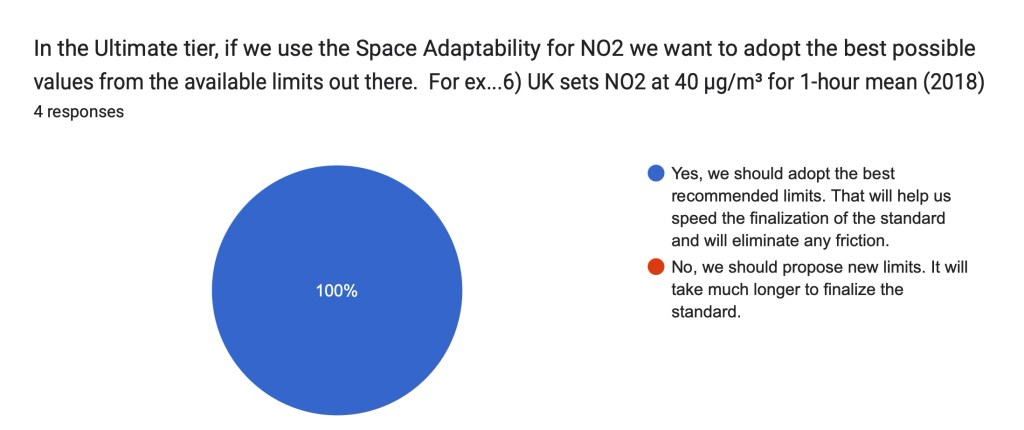Click the blue legend color dot
The height and width of the screenshot is (430, 1024).
pos(656,173)
